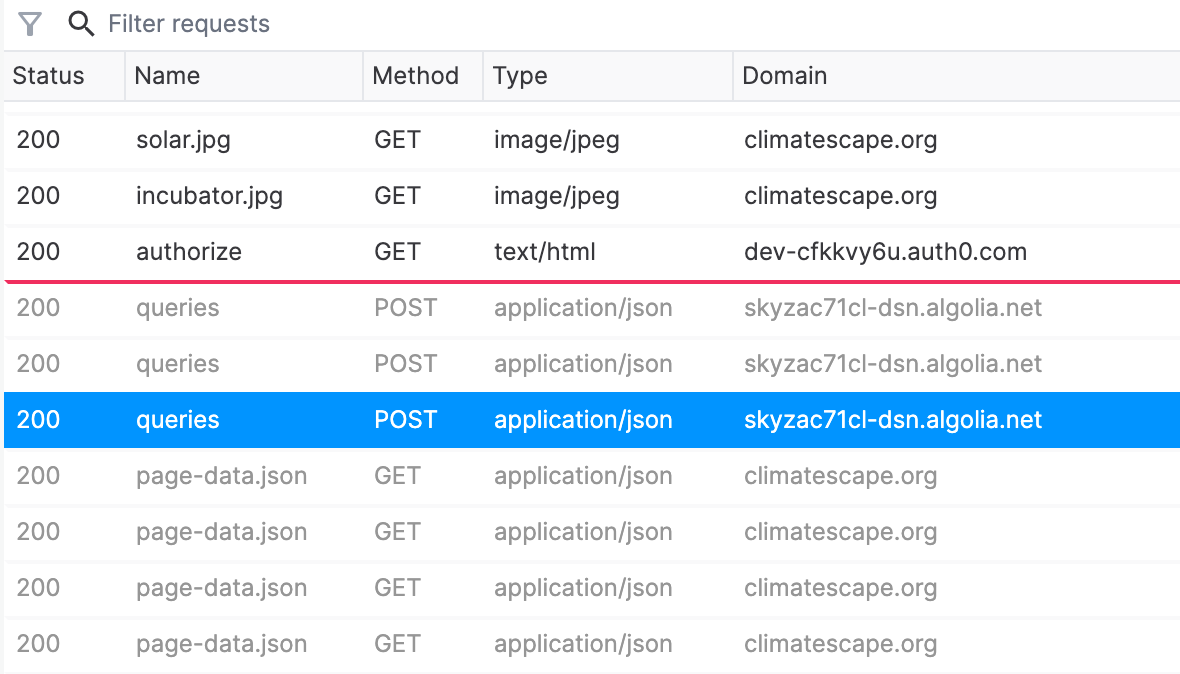Click the magnifying glass search icon
The width and height of the screenshot is (1180, 674).
(81, 24)
